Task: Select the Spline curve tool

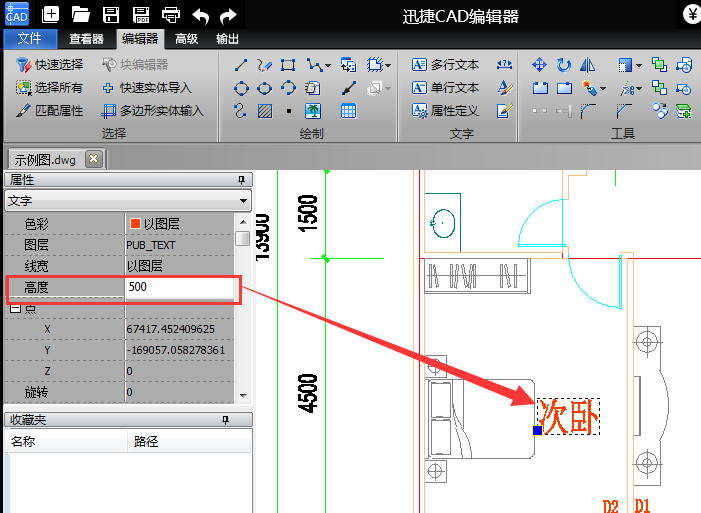Action: [x=241, y=110]
